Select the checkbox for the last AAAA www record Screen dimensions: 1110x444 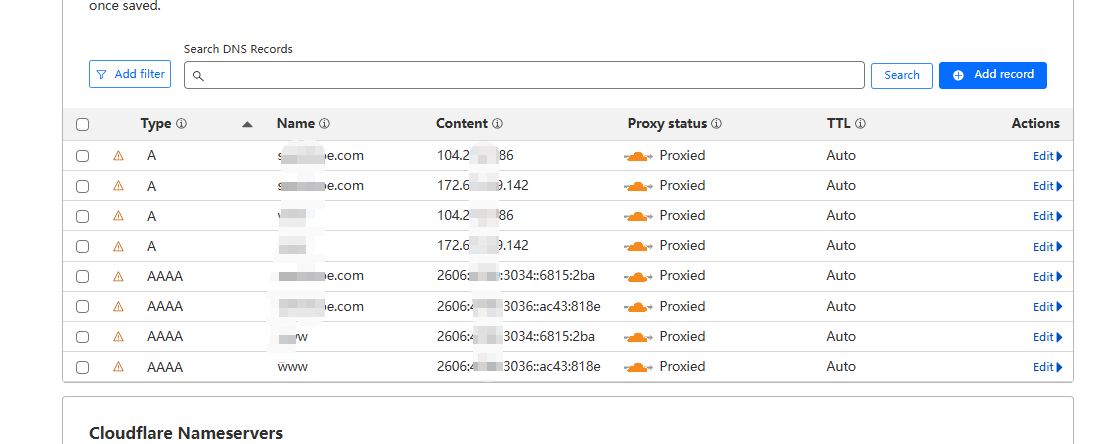click(x=83, y=367)
